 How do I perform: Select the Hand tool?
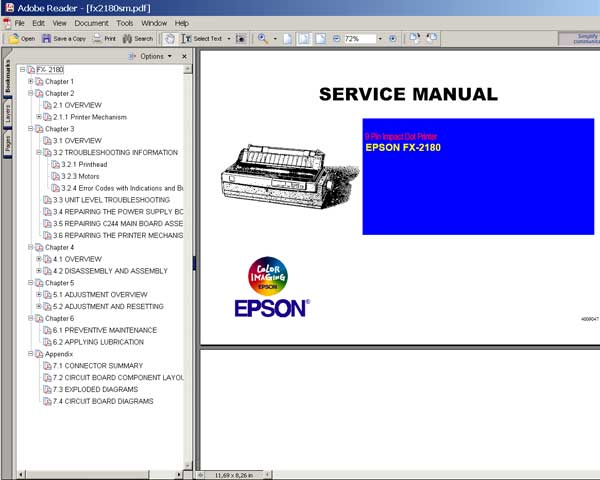(170, 39)
